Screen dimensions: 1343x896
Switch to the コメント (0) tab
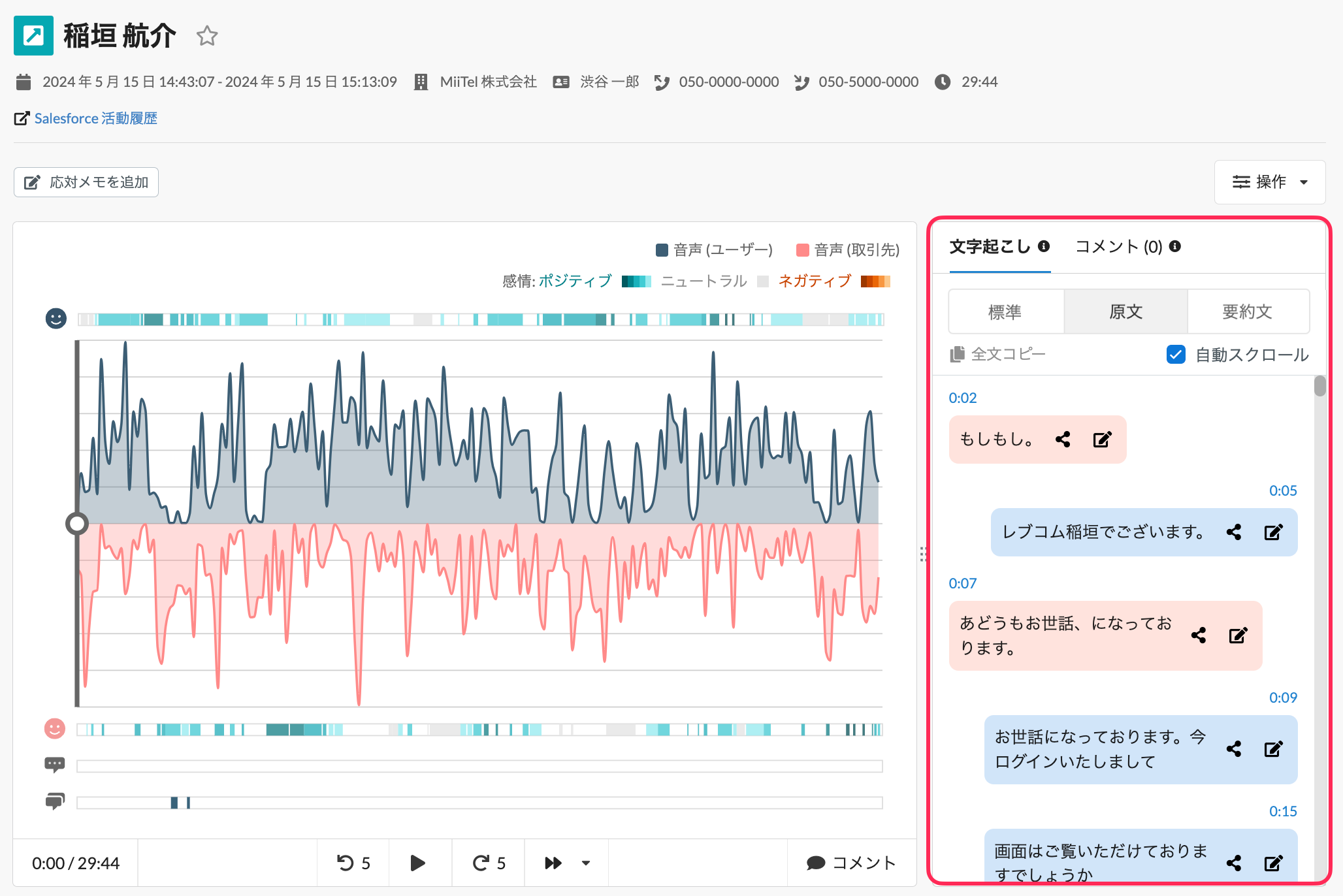pyautogui.click(x=1119, y=246)
